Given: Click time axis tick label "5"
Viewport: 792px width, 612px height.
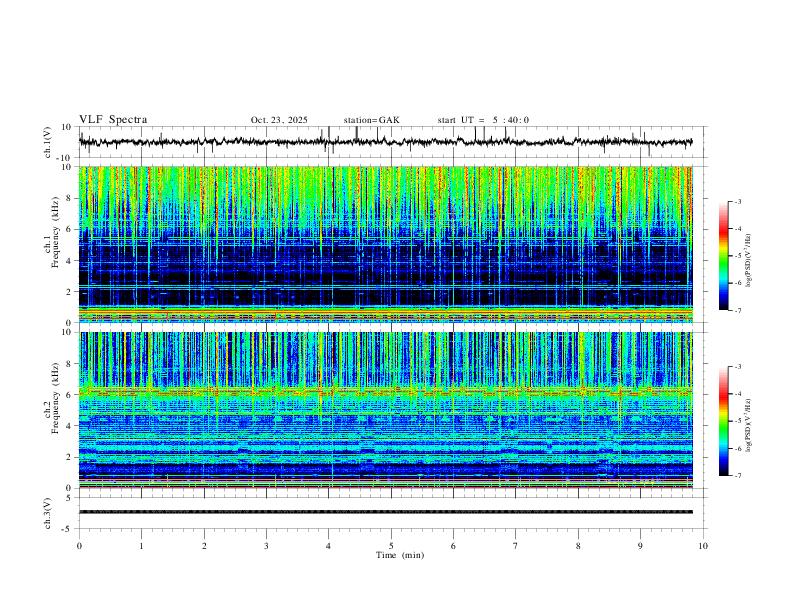Looking at the screenshot, I should click(391, 546).
